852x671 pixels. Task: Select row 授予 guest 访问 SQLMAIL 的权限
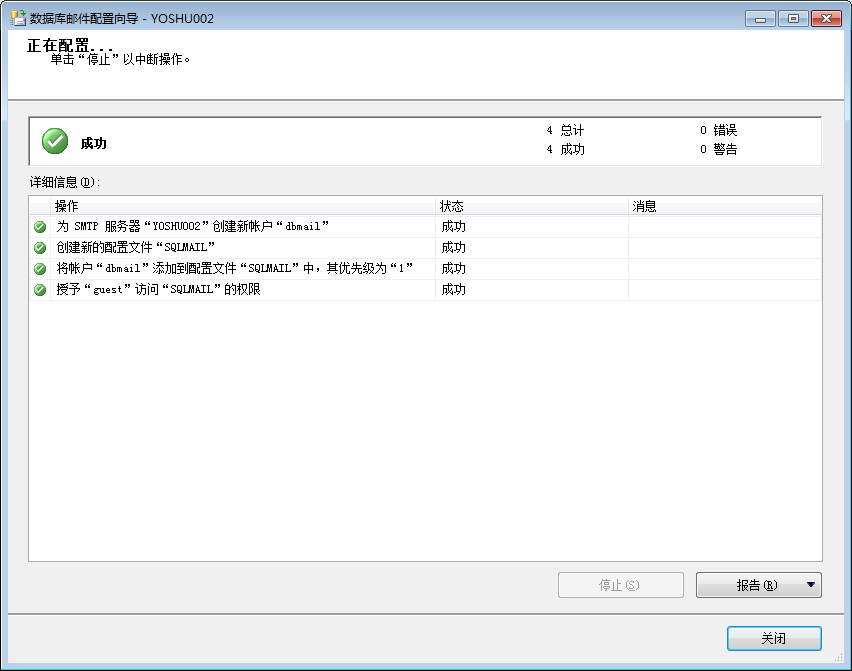click(x=425, y=290)
